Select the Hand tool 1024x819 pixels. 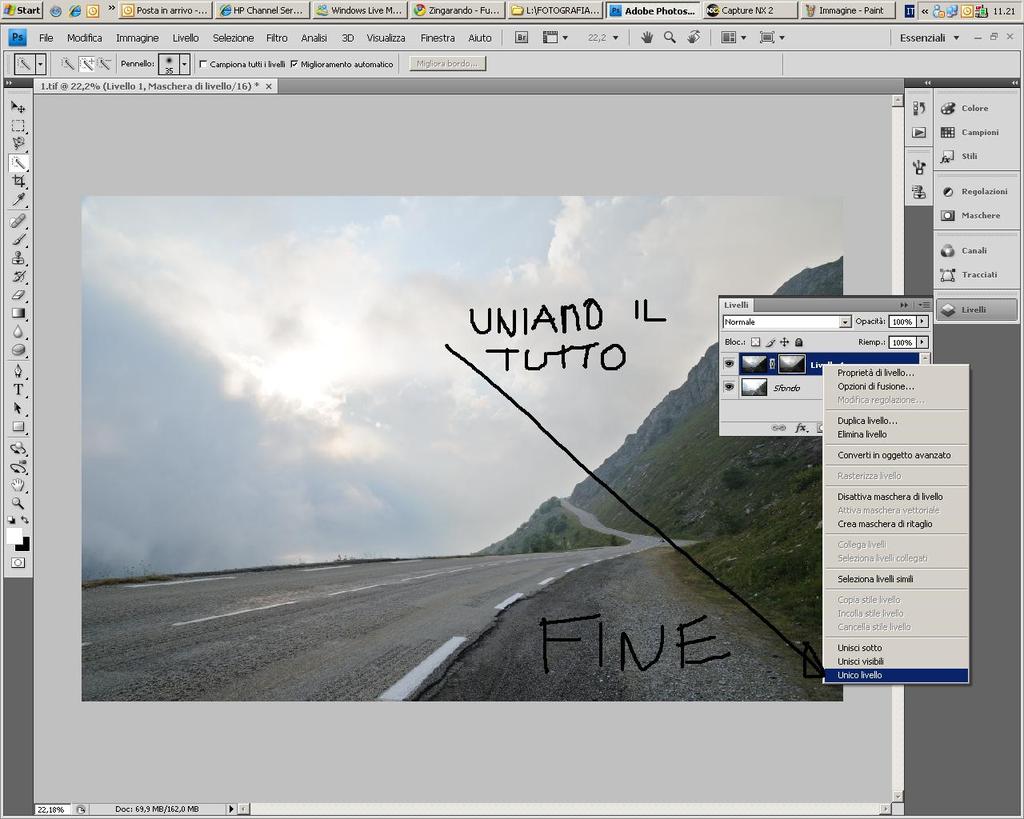[18, 484]
